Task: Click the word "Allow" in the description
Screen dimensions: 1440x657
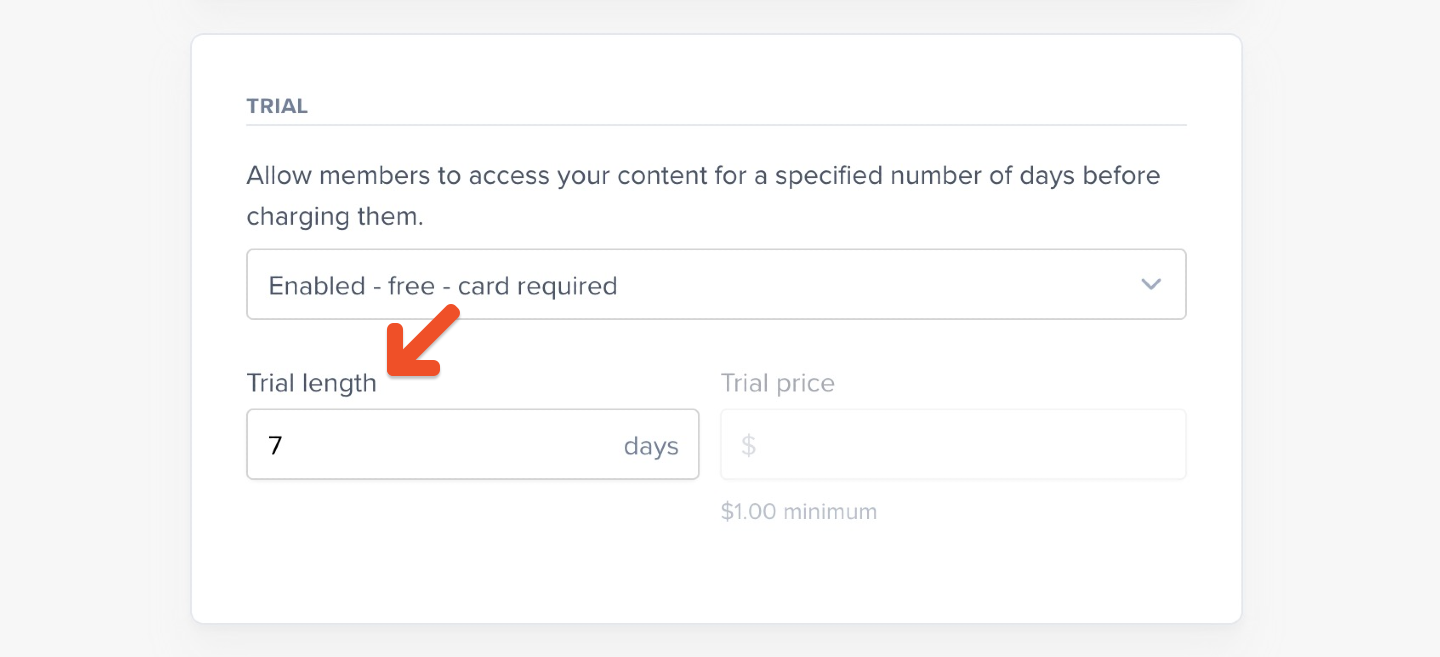Action: pyautogui.click(x=280, y=176)
